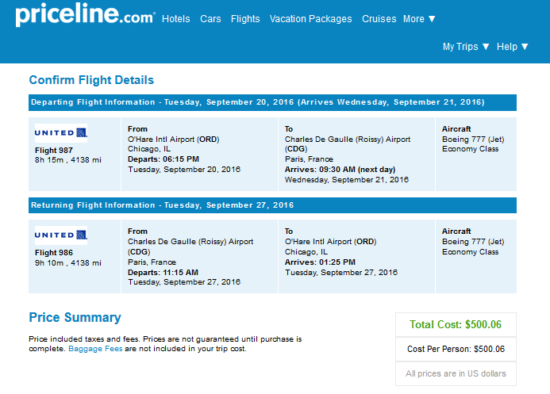Expand the More dropdown menu
The width and height of the screenshot is (550, 394).
(x=419, y=19)
